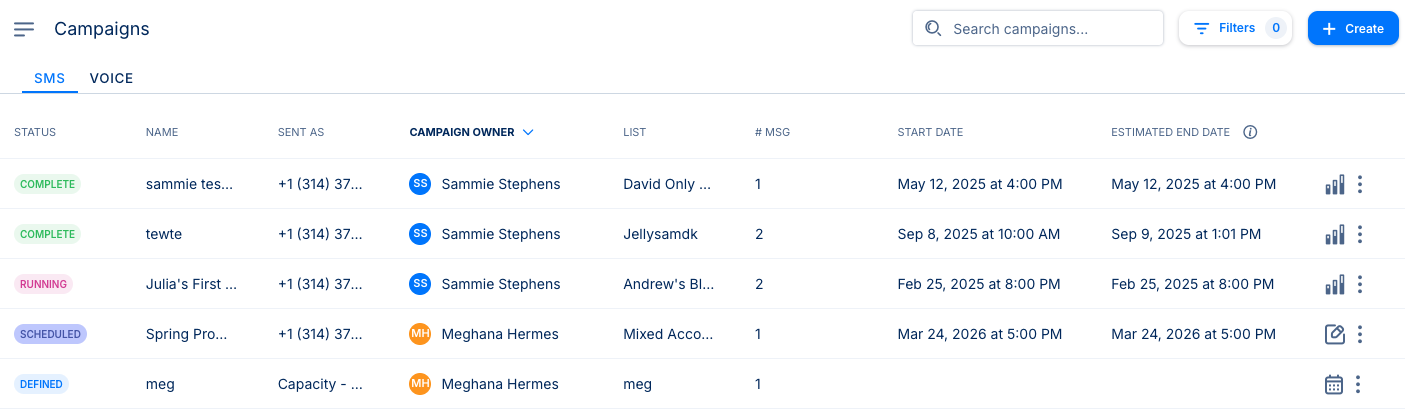Select Meghana Hermes avatar on meg row
The image size is (1405, 410).
point(420,384)
